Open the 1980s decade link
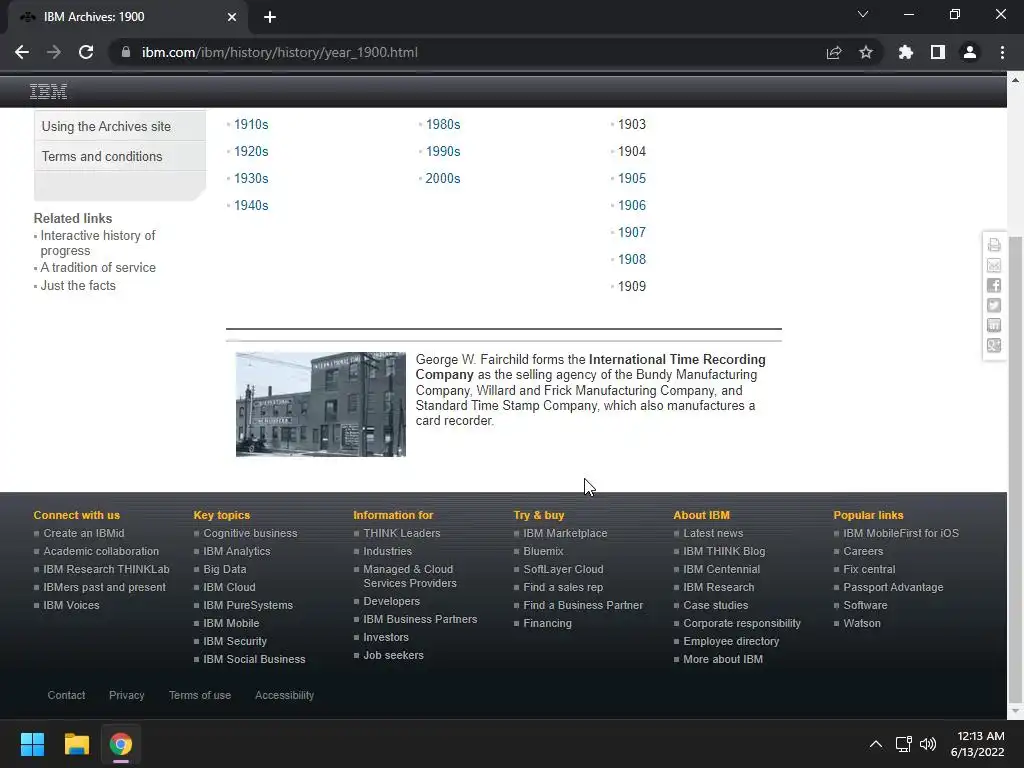The image size is (1024, 768). pyautogui.click(x=443, y=124)
